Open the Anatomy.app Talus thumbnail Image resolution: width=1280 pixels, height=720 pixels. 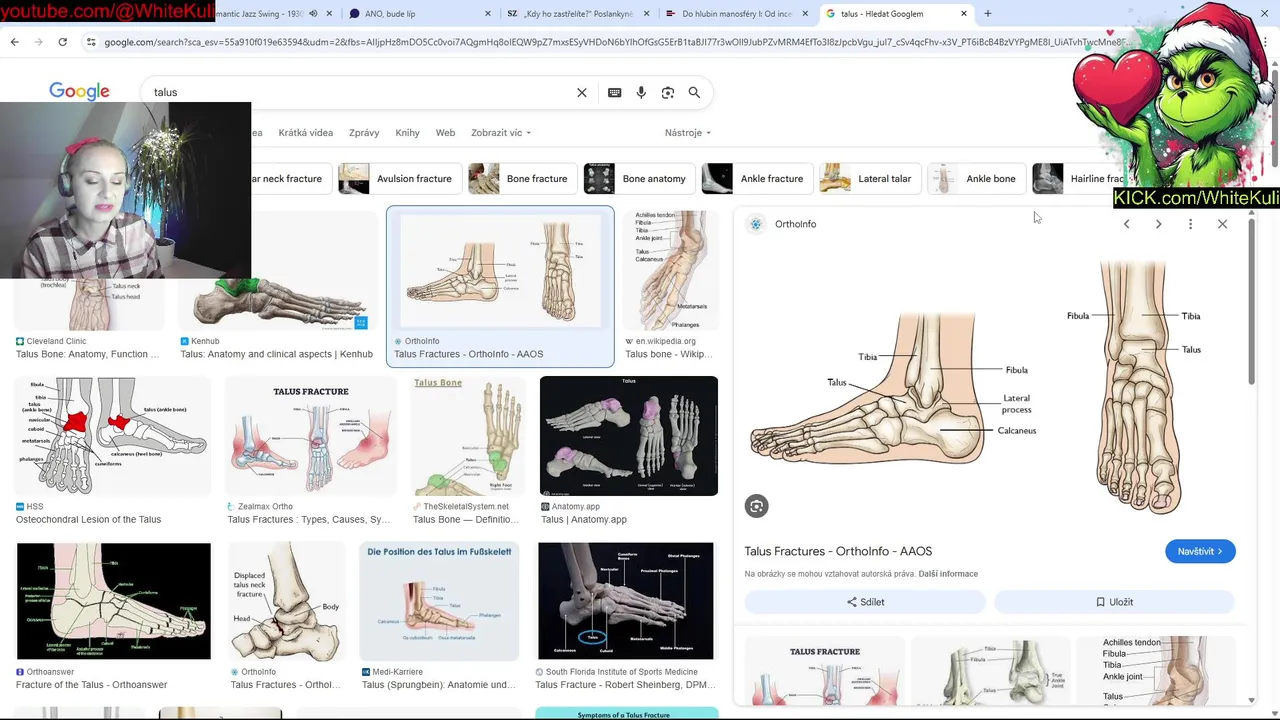point(628,435)
